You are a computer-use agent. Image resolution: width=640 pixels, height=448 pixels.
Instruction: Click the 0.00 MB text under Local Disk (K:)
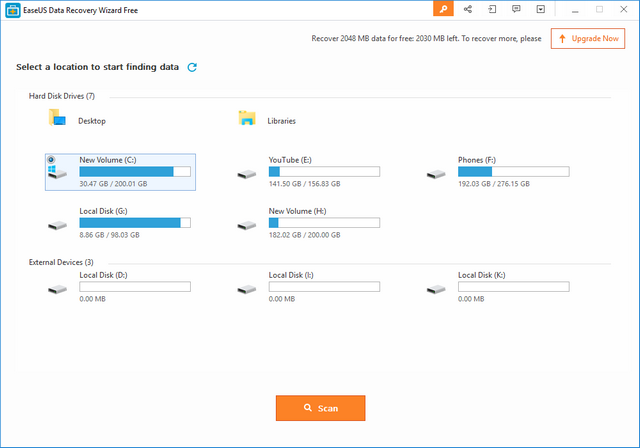pyautogui.click(x=471, y=299)
